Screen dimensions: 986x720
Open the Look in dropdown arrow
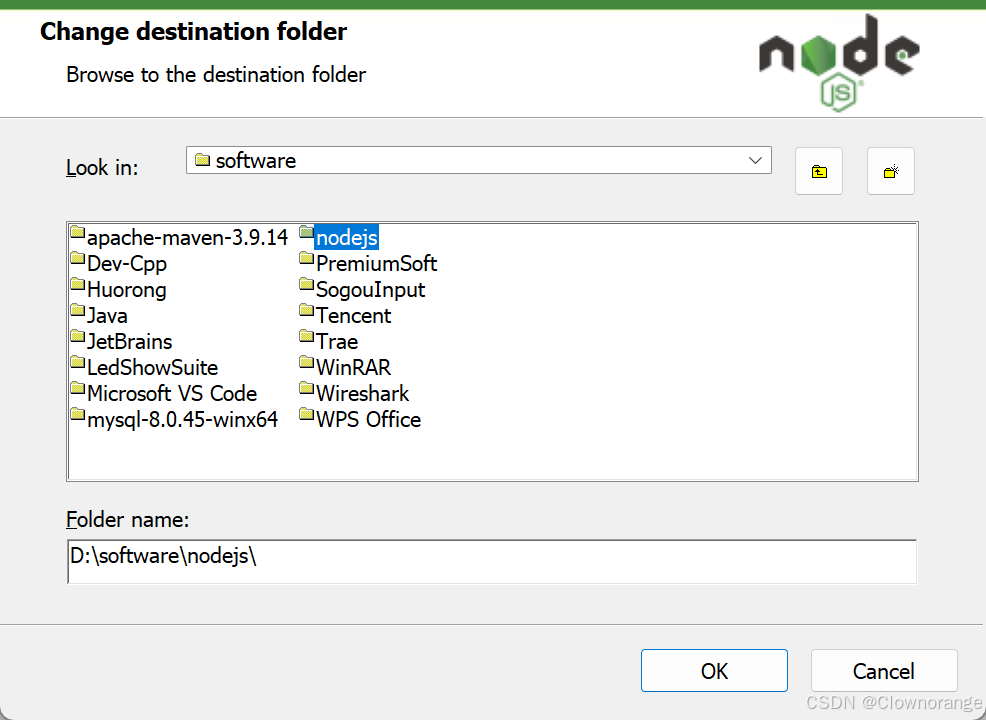755,160
